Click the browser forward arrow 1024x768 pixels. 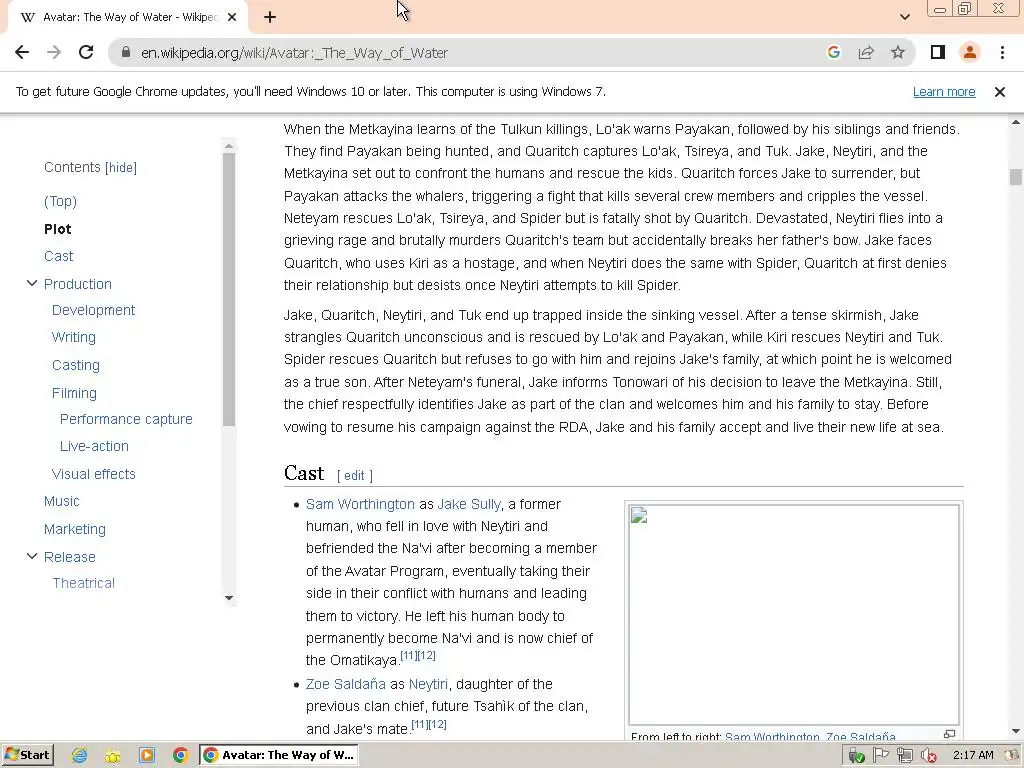54,52
